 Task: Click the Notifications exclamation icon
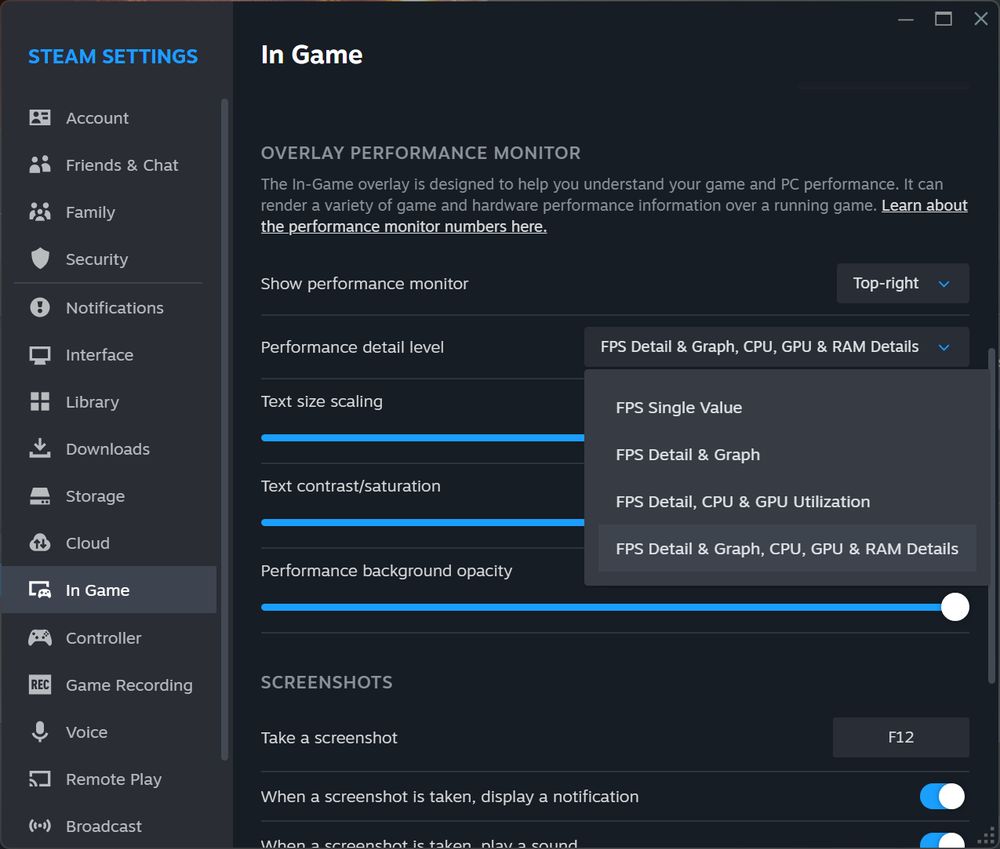pos(40,307)
